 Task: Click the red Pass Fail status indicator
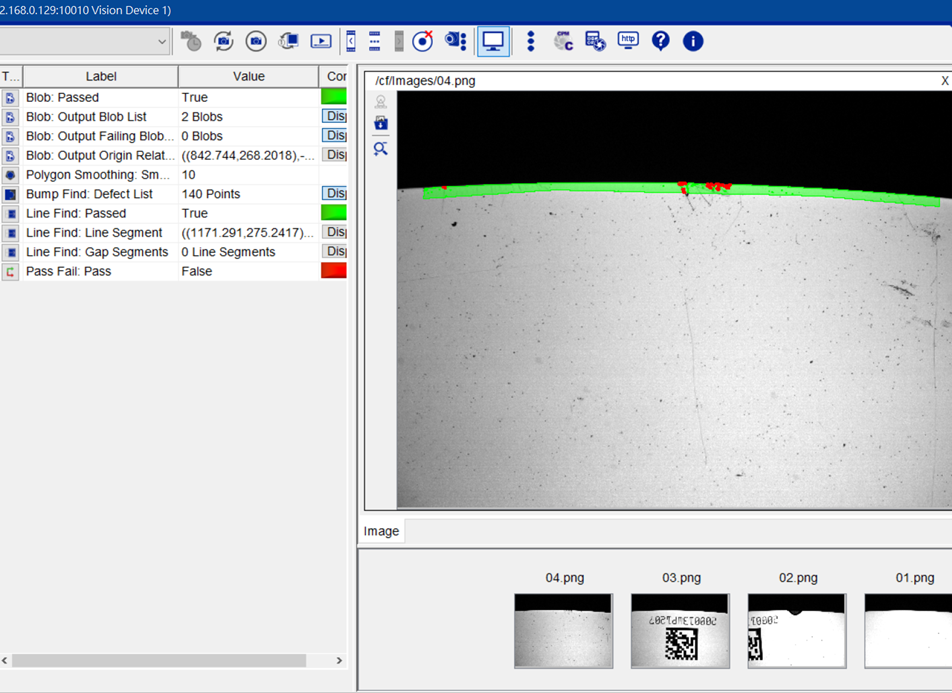(x=334, y=271)
